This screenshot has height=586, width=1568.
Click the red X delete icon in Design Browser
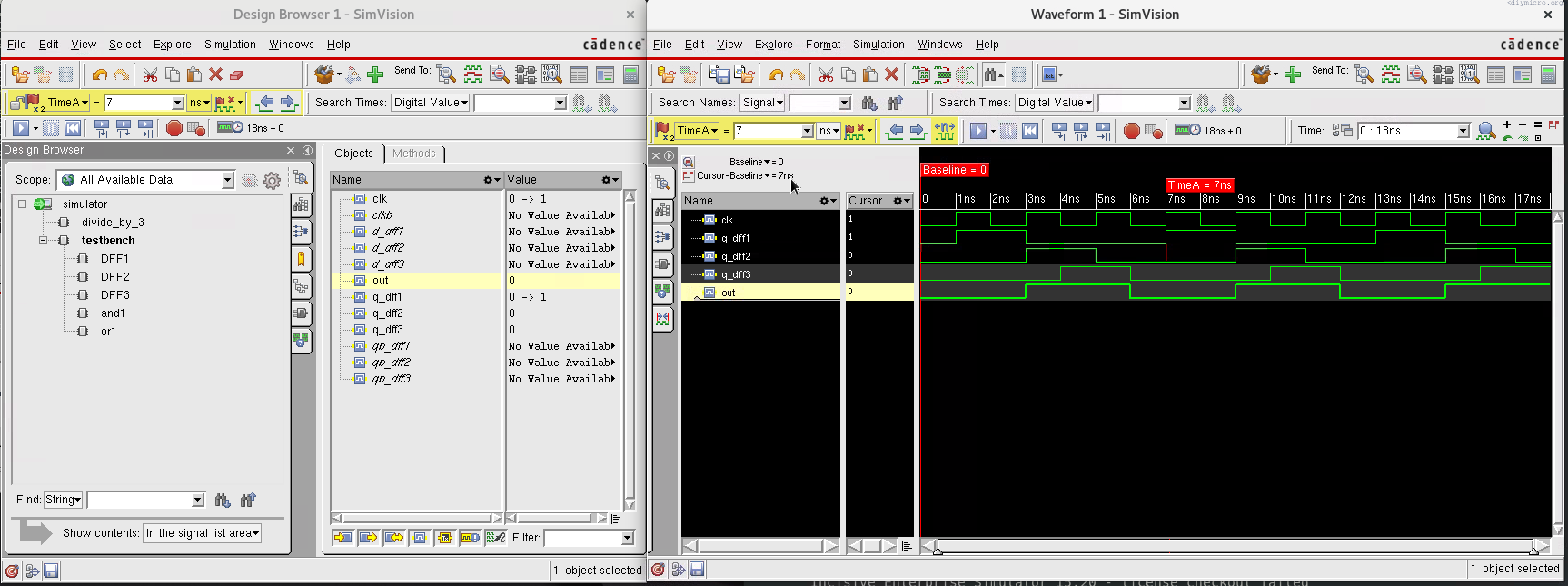[215, 74]
